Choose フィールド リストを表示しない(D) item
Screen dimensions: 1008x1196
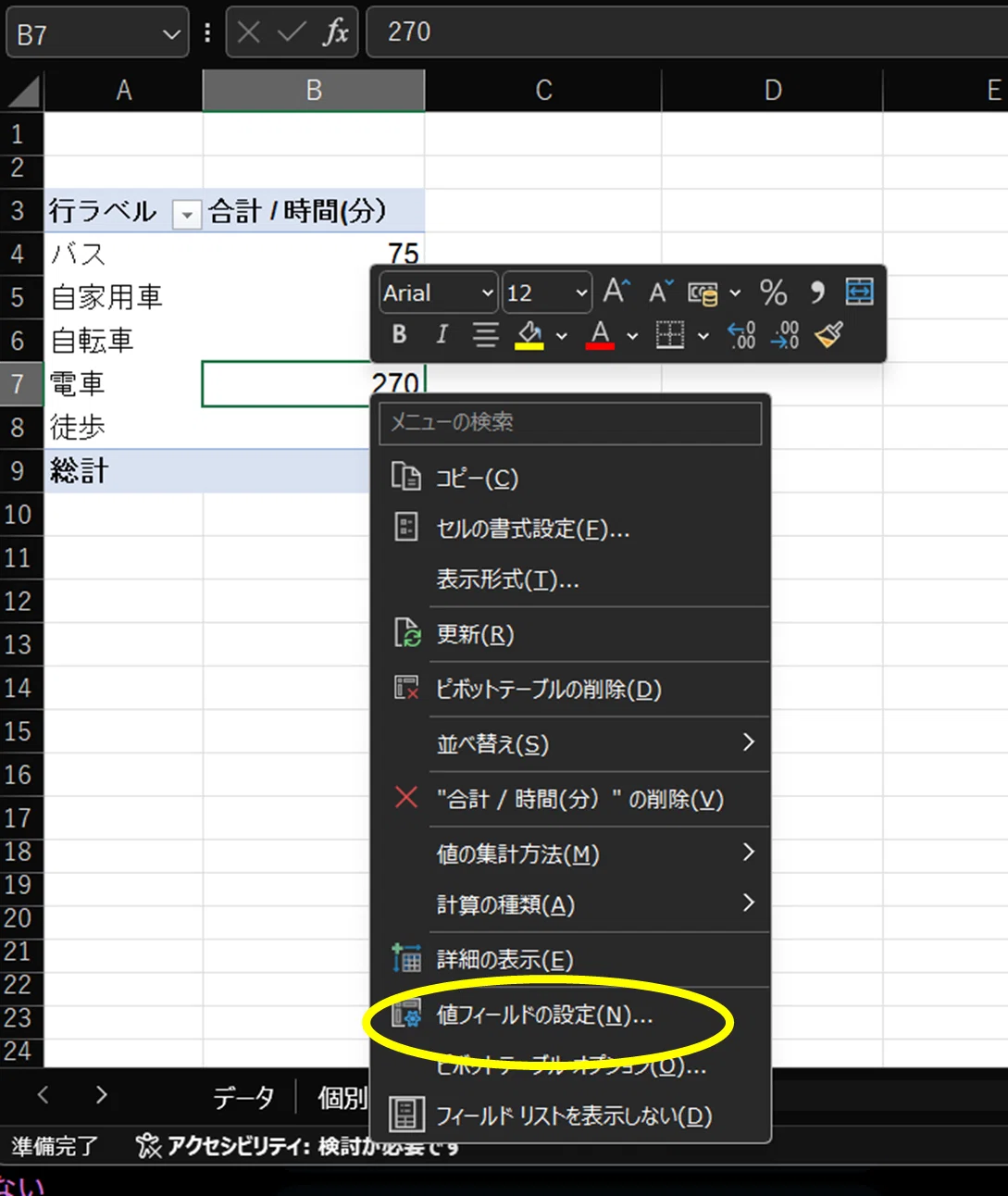(x=570, y=1115)
